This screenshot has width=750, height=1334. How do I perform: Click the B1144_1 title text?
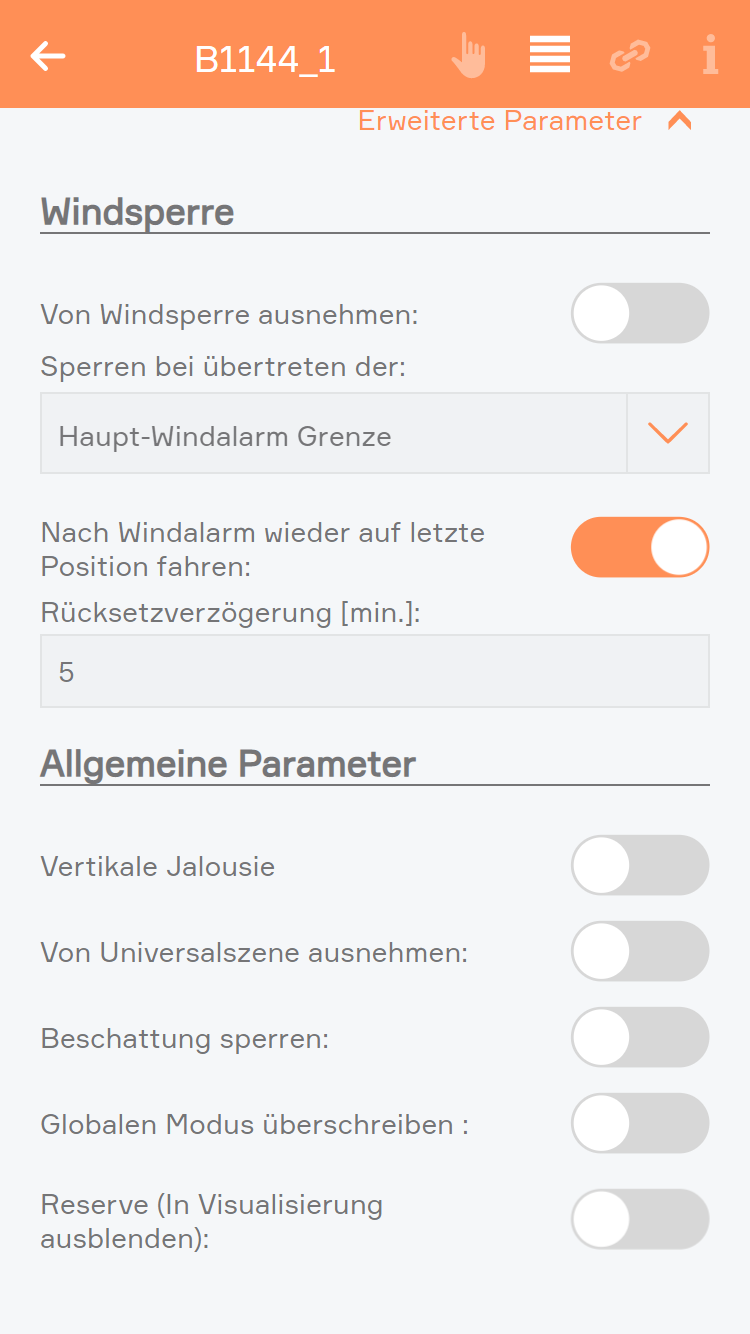pos(265,60)
